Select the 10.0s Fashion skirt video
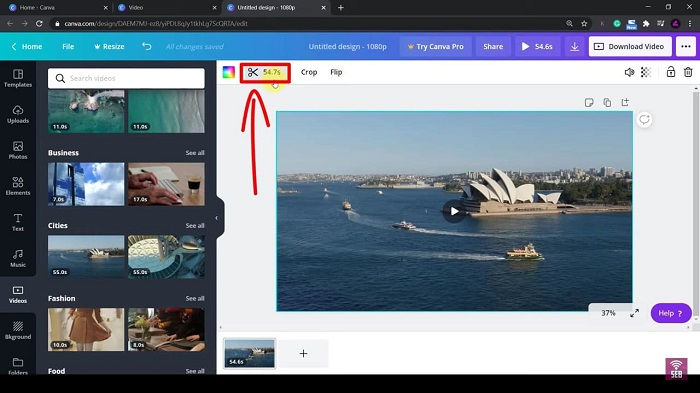 (86, 330)
